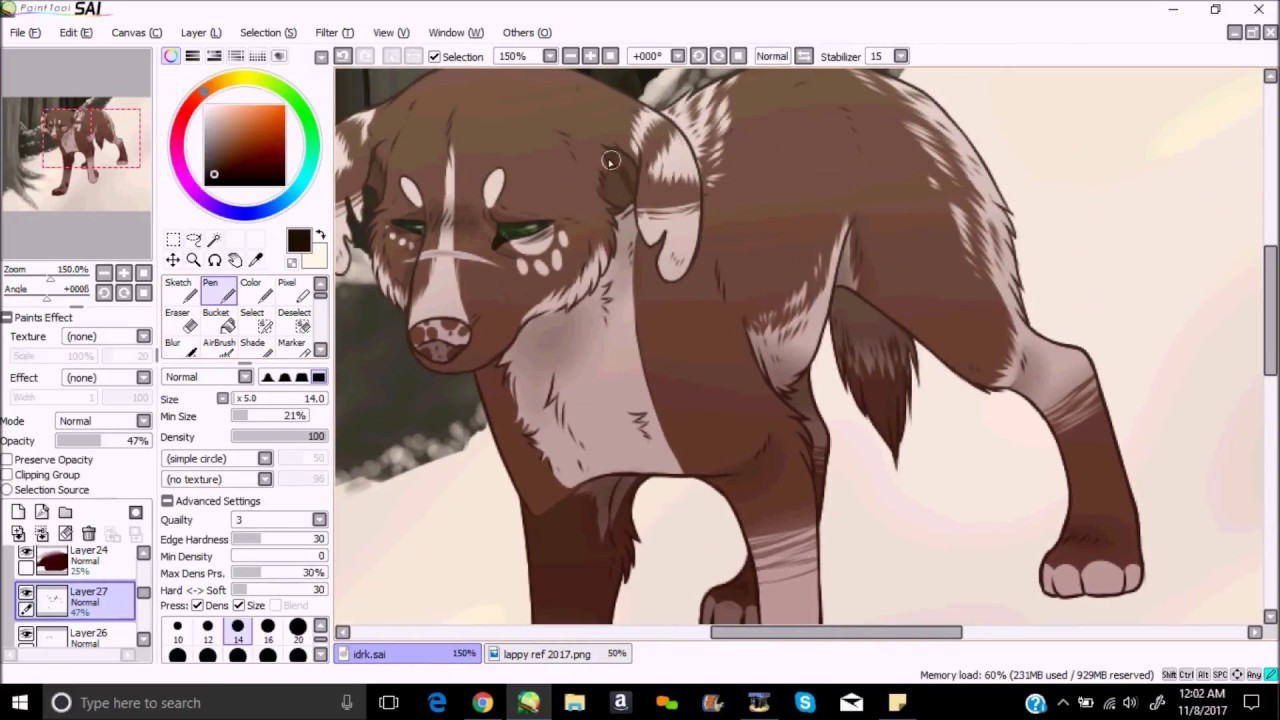Viewport: 1280px width, 720px height.
Task: Enable Clipping Group
Action: [x=8, y=475]
